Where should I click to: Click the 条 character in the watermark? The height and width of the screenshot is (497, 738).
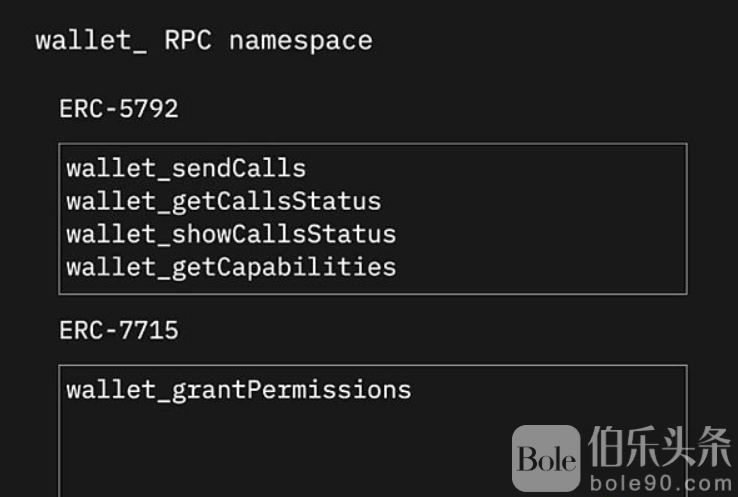714,447
